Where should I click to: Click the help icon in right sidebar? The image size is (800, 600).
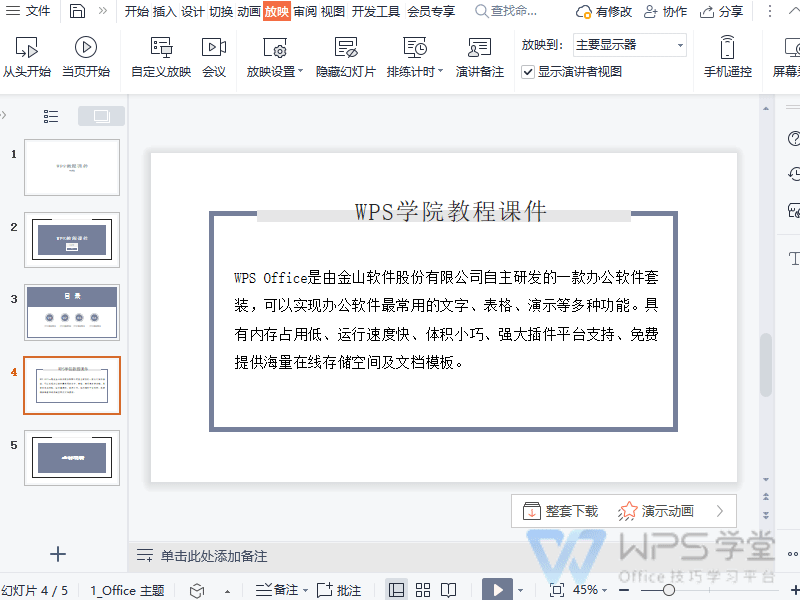pos(793,139)
